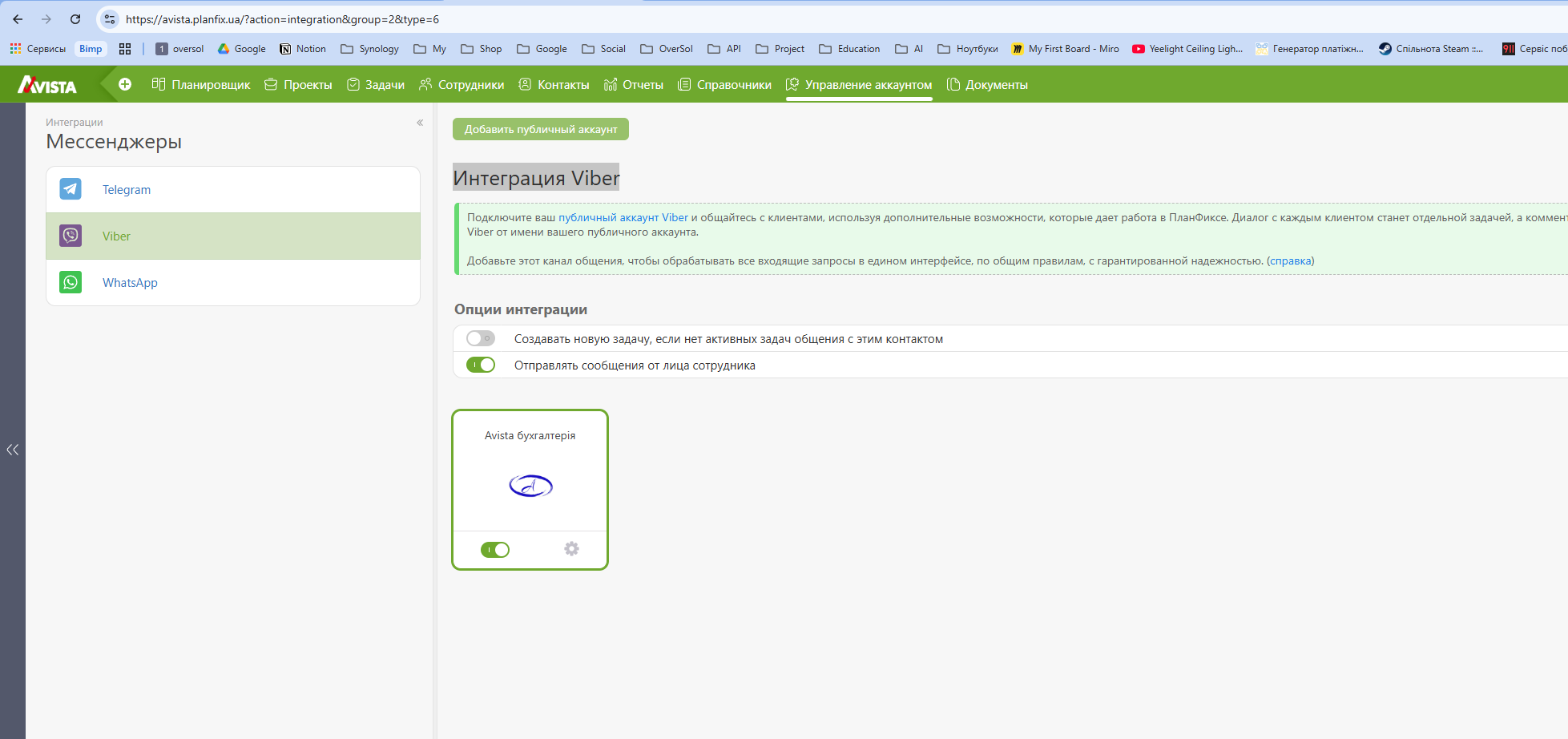Image resolution: width=1568 pixels, height=739 pixels.
Task: Go to the Контакты tab
Action: click(x=554, y=85)
